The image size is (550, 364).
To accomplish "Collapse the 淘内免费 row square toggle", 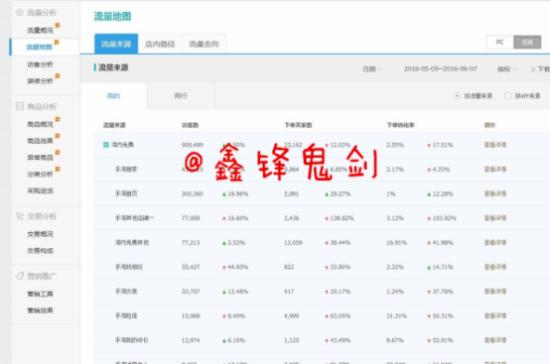I will coord(106,145).
